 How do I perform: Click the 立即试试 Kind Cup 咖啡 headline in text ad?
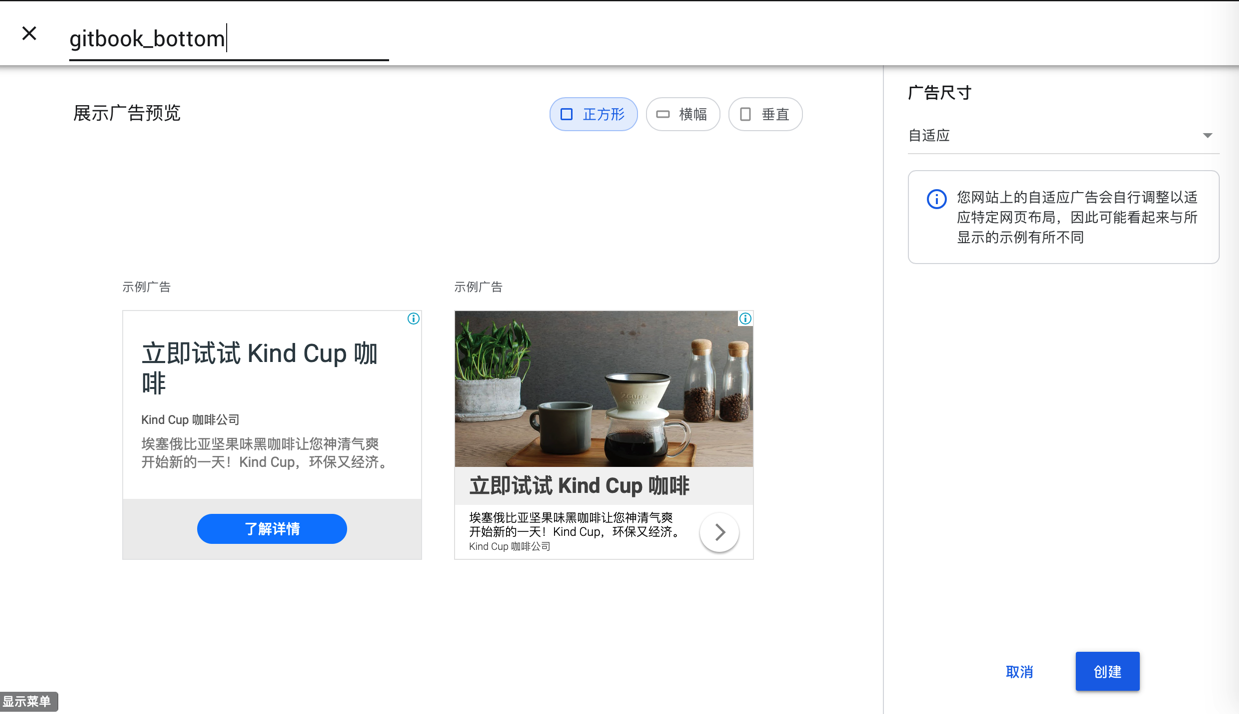pyautogui.click(x=260, y=368)
